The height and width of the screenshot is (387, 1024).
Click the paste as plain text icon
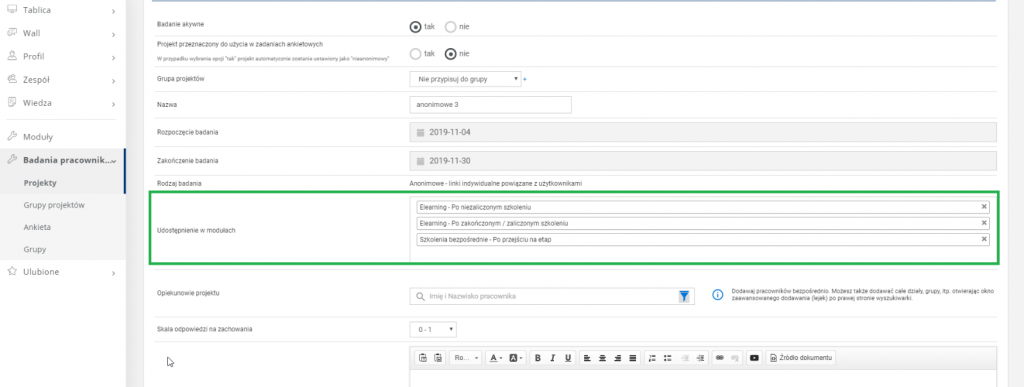coord(423,358)
